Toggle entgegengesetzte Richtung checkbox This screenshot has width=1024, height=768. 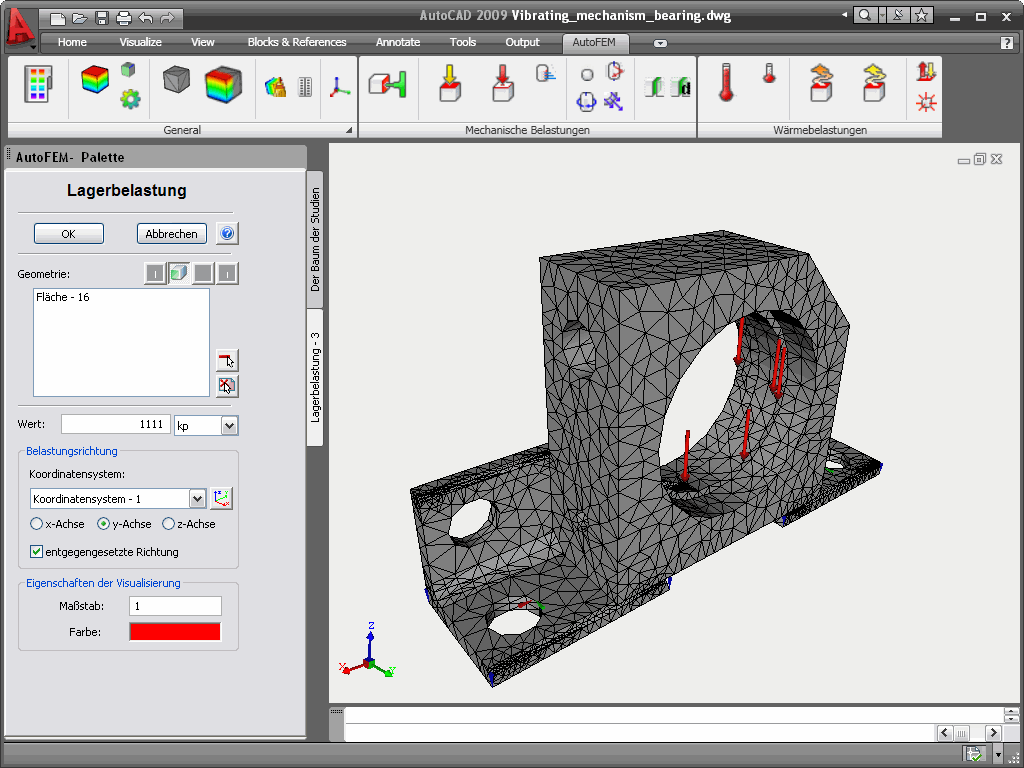point(37,552)
